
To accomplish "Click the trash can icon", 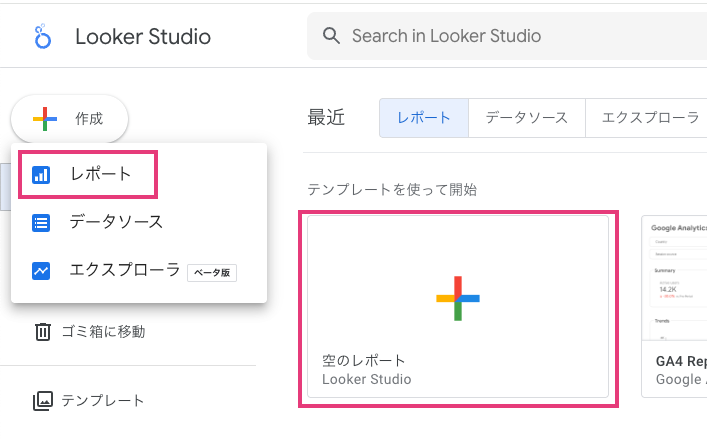I will click(x=42, y=331).
